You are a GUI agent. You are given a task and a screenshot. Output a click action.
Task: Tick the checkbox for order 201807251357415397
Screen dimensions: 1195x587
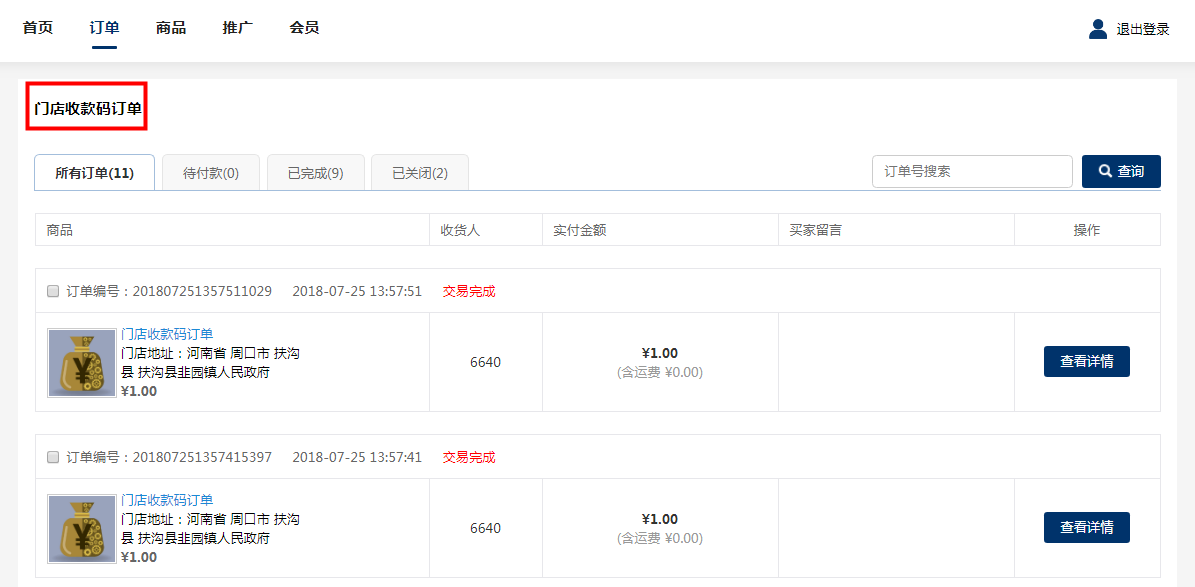click(x=53, y=458)
